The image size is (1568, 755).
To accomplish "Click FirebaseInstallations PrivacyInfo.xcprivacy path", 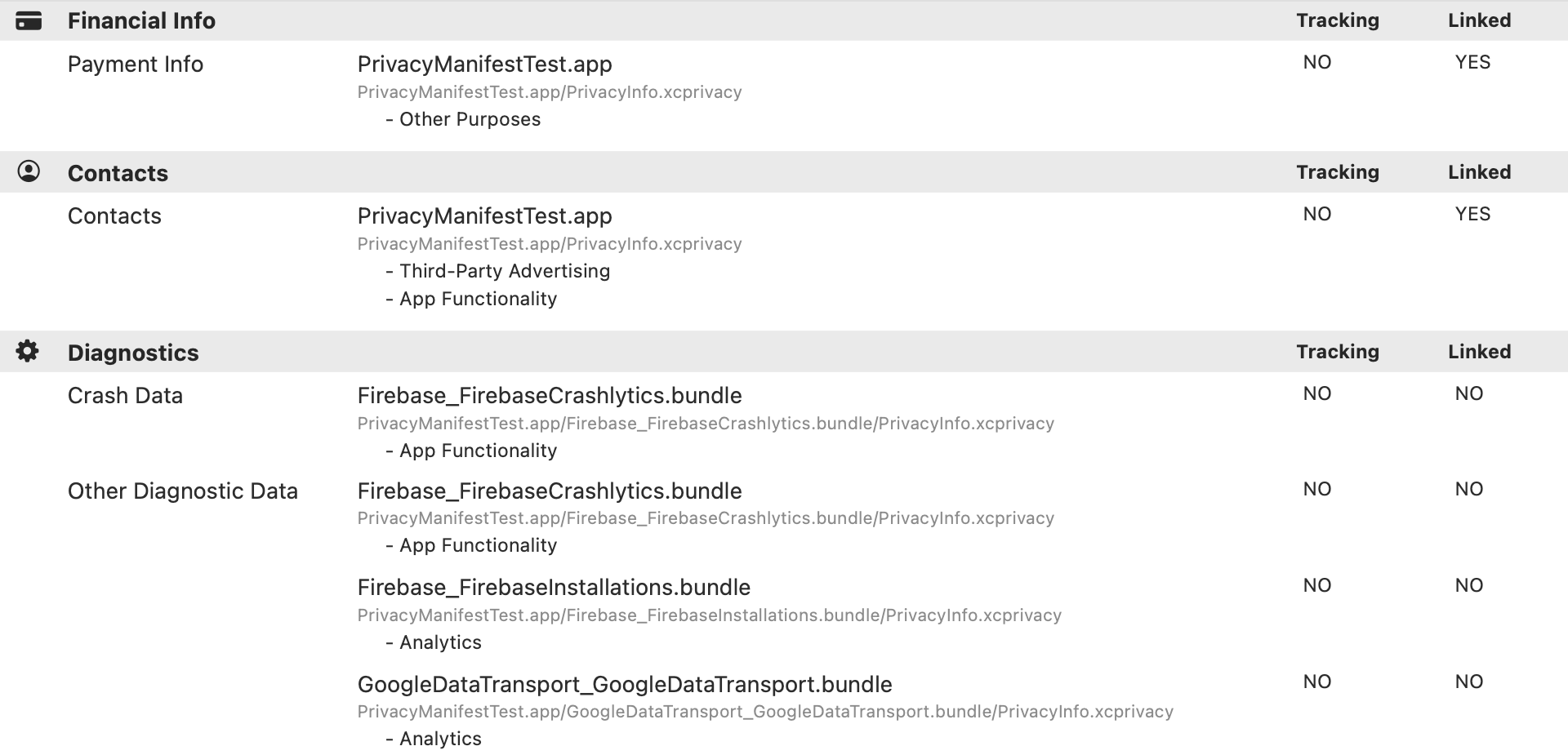I will coord(710,615).
